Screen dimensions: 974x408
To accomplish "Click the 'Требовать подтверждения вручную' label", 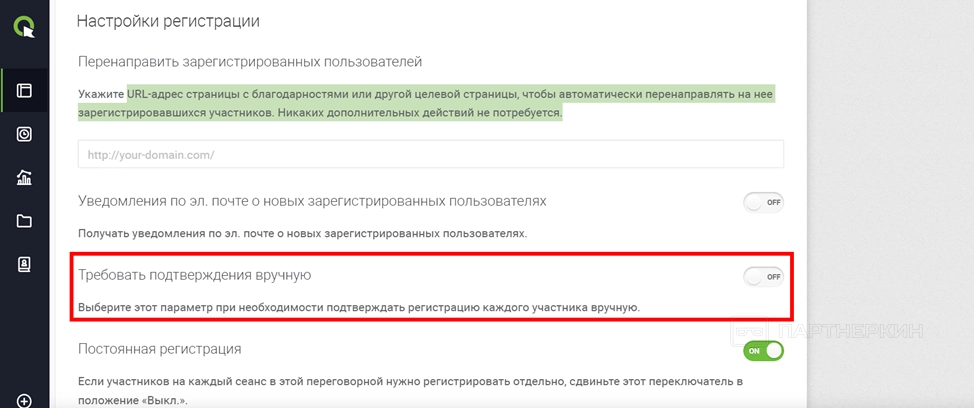I will [195, 275].
